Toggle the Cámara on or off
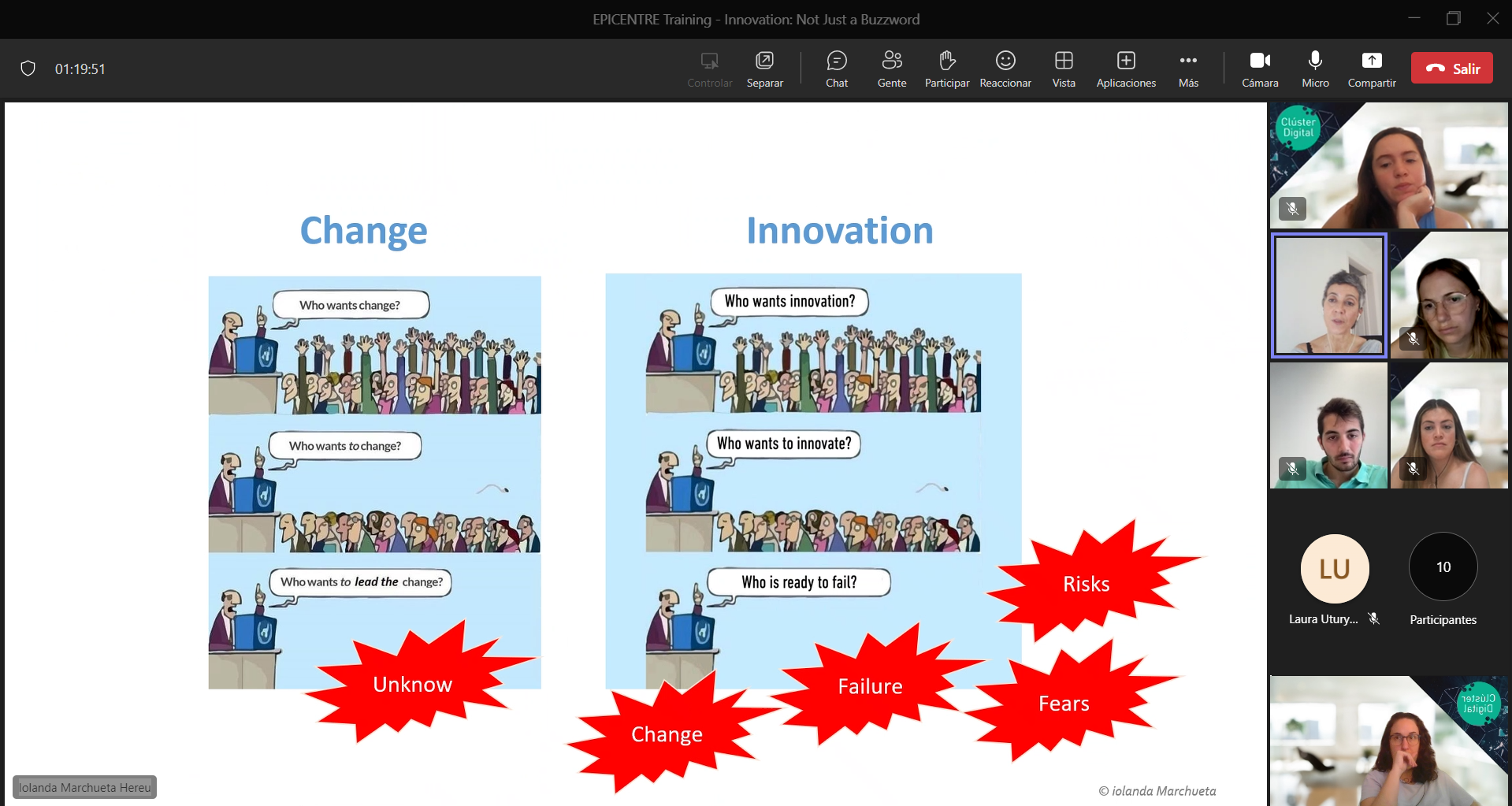1512x806 pixels. [x=1259, y=69]
